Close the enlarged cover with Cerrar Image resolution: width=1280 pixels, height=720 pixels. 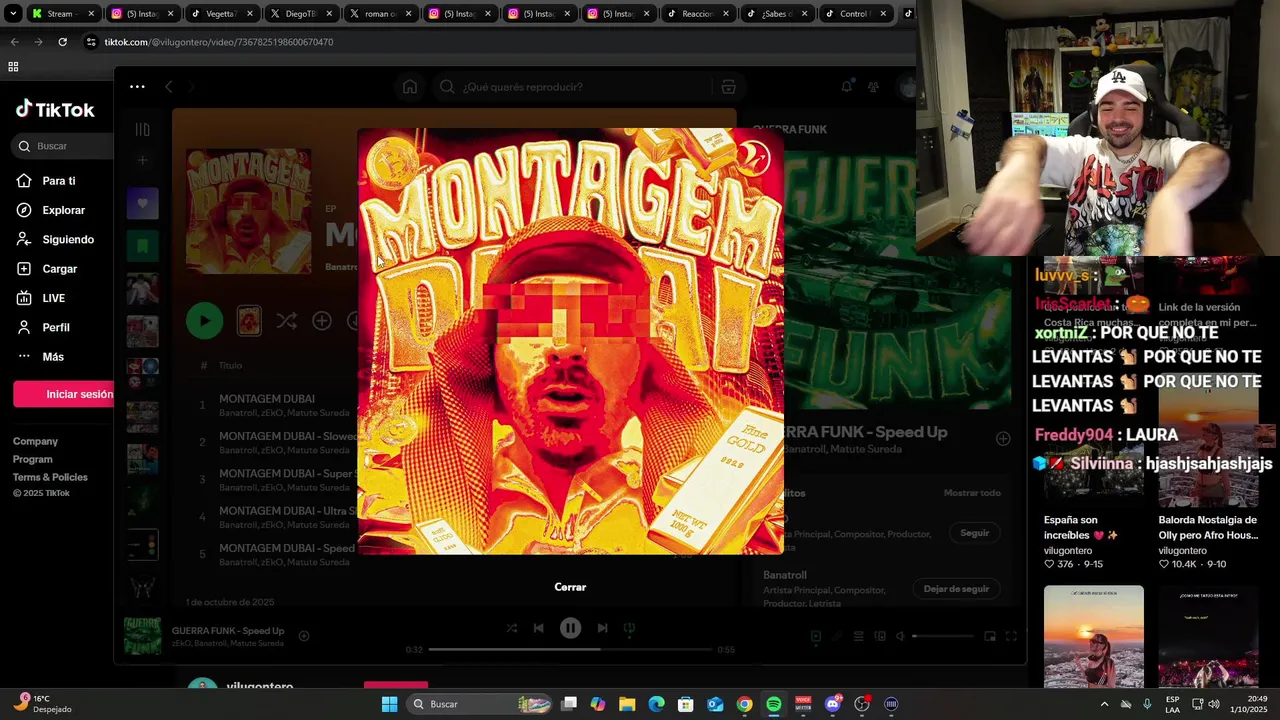(570, 587)
